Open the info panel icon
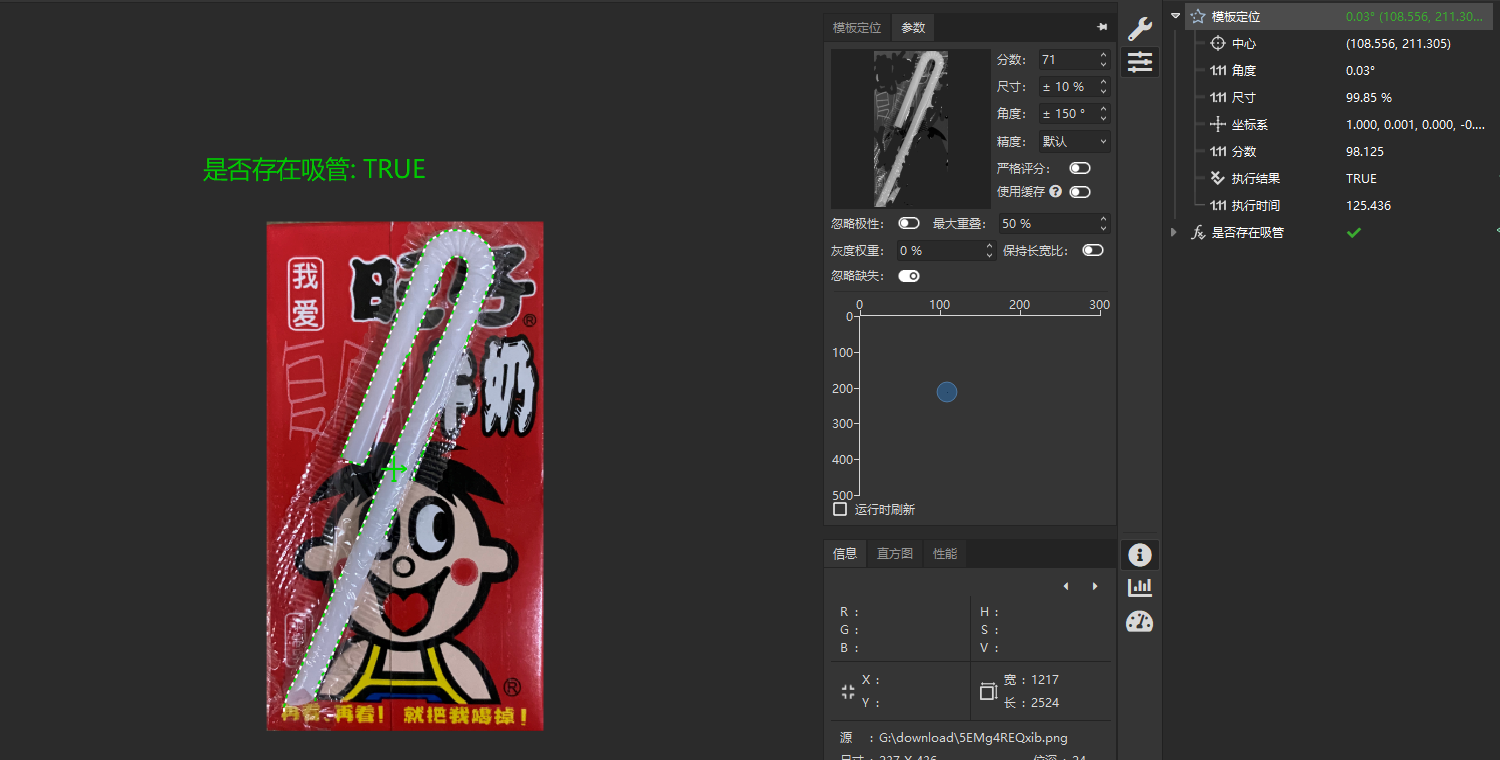This screenshot has width=1500, height=760. coord(1139,554)
